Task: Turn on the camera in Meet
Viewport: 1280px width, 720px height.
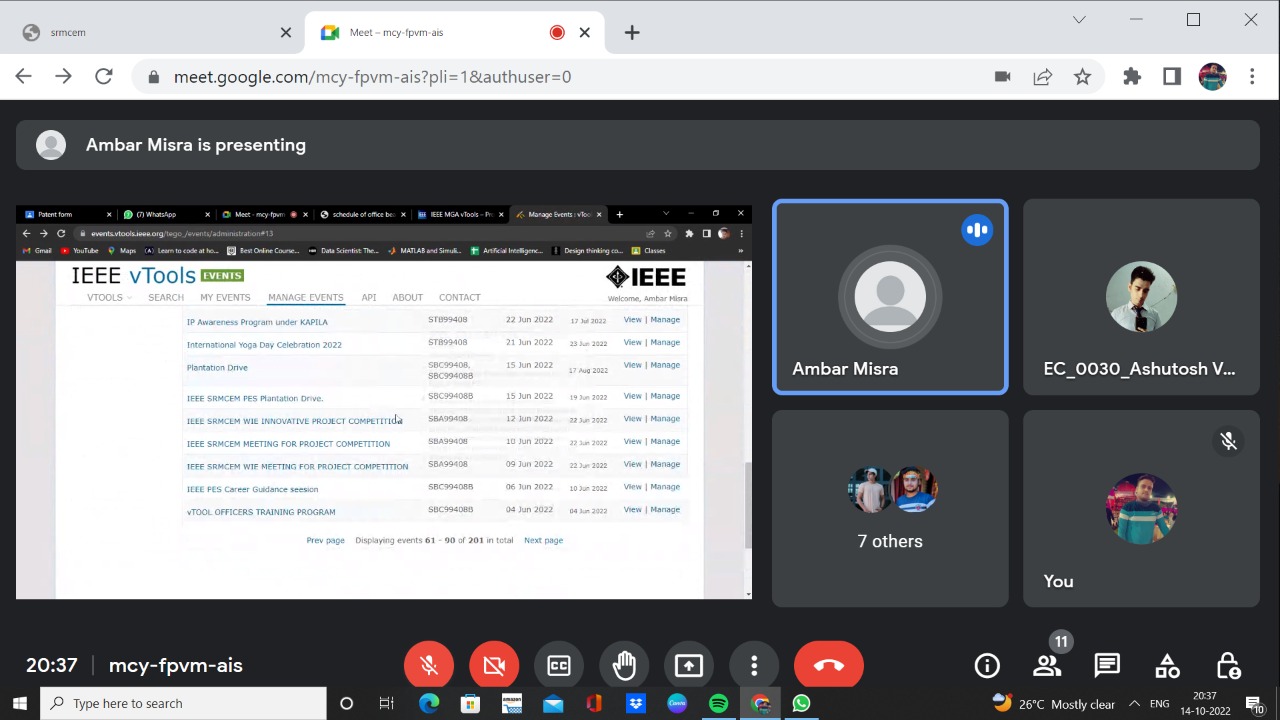Action: tap(494, 666)
